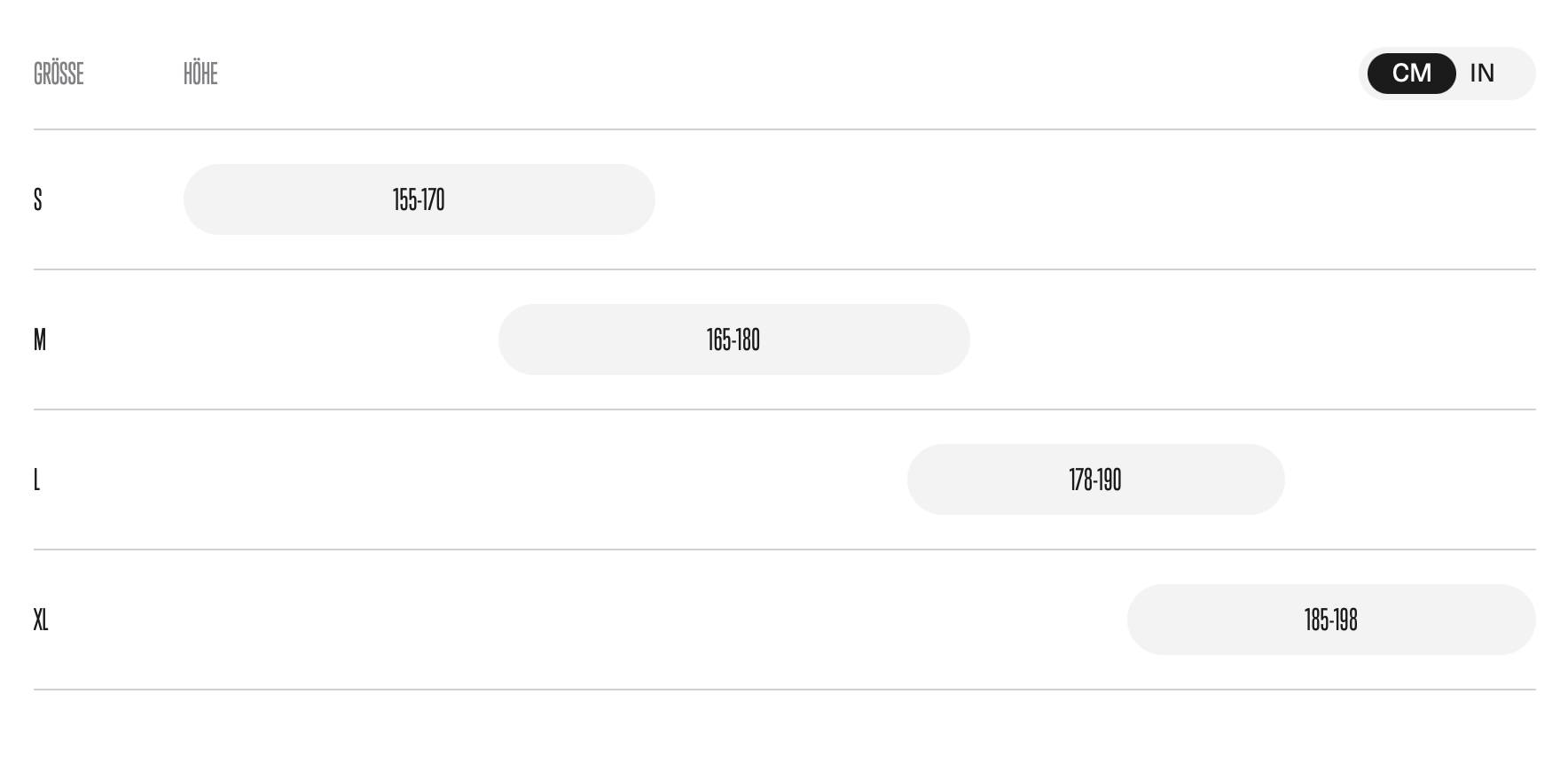Image resolution: width=1568 pixels, height=764 pixels.
Task: Click the 178-190 height range bar
Action: click(x=1095, y=479)
